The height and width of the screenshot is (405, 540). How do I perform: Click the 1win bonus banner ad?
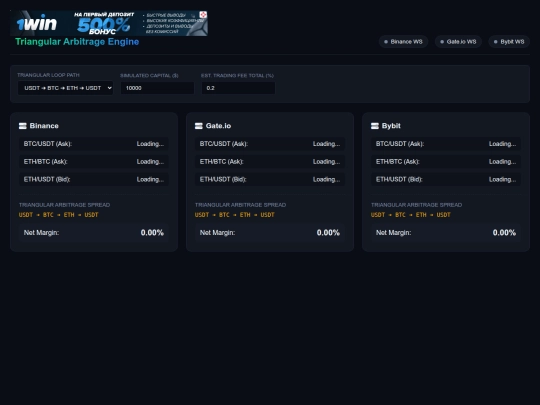(109, 23)
